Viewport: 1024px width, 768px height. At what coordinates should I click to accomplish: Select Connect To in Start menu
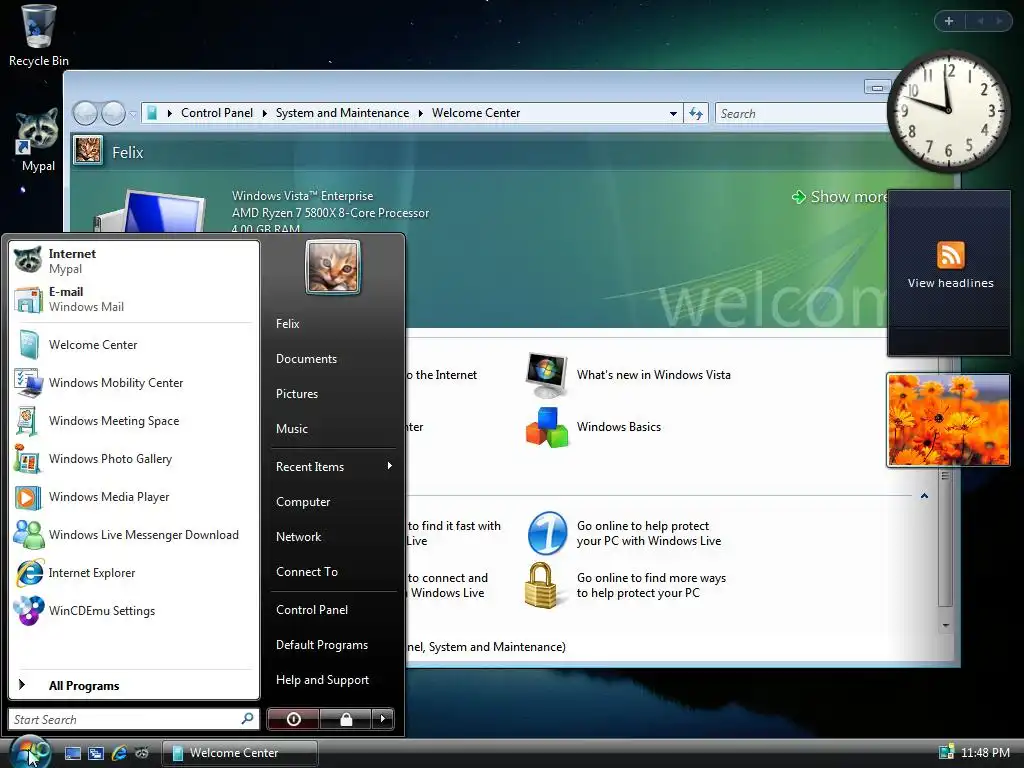tap(334, 571)
